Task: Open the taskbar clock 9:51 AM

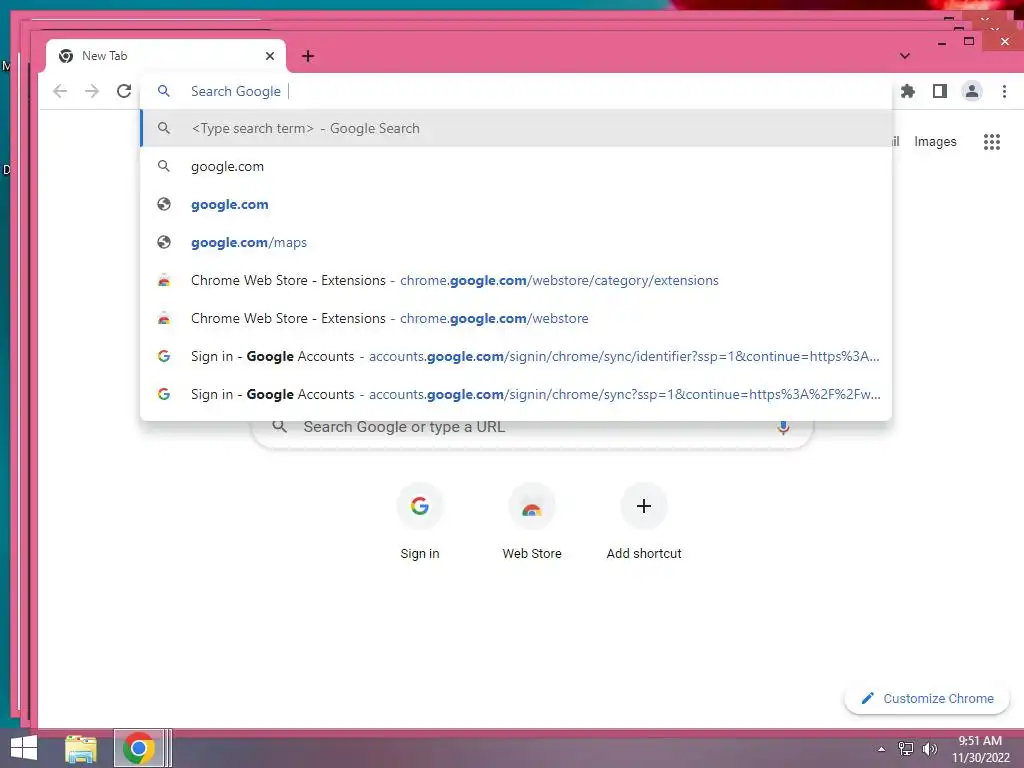Action: (x=980, y=749)
